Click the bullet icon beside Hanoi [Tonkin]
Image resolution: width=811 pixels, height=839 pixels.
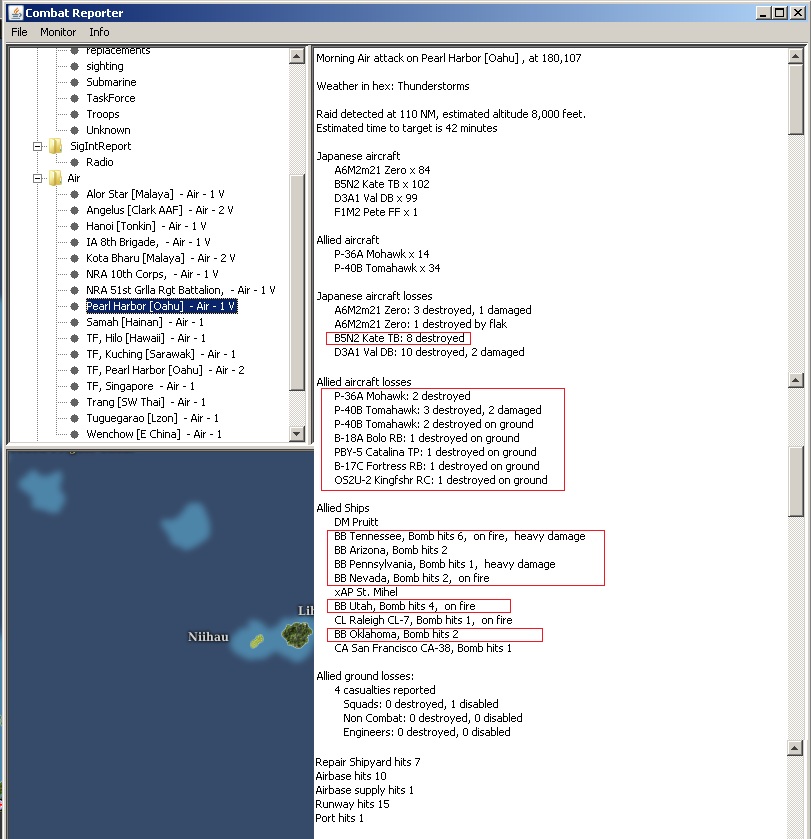75,226
